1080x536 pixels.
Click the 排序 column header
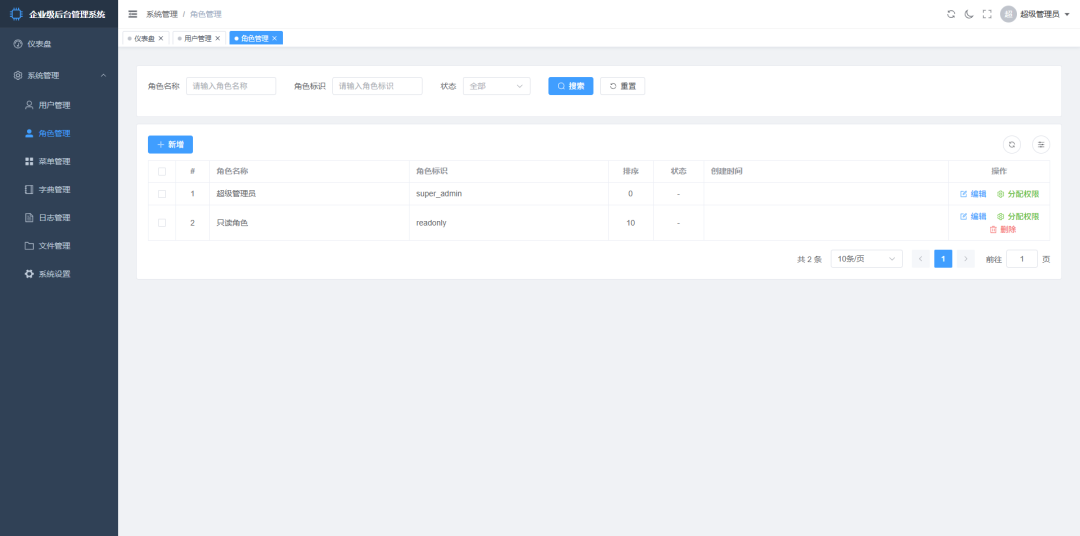click(631, 172)
